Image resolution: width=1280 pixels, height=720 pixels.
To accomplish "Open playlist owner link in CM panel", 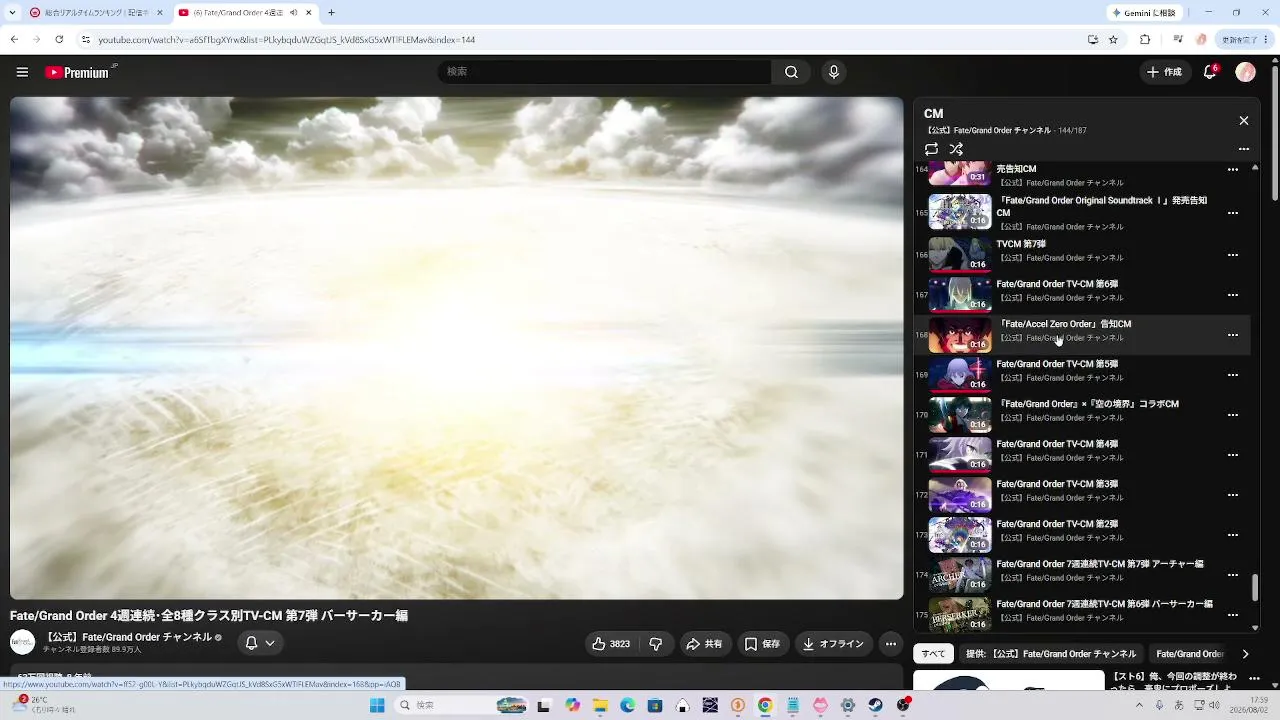I will (989, 131).
